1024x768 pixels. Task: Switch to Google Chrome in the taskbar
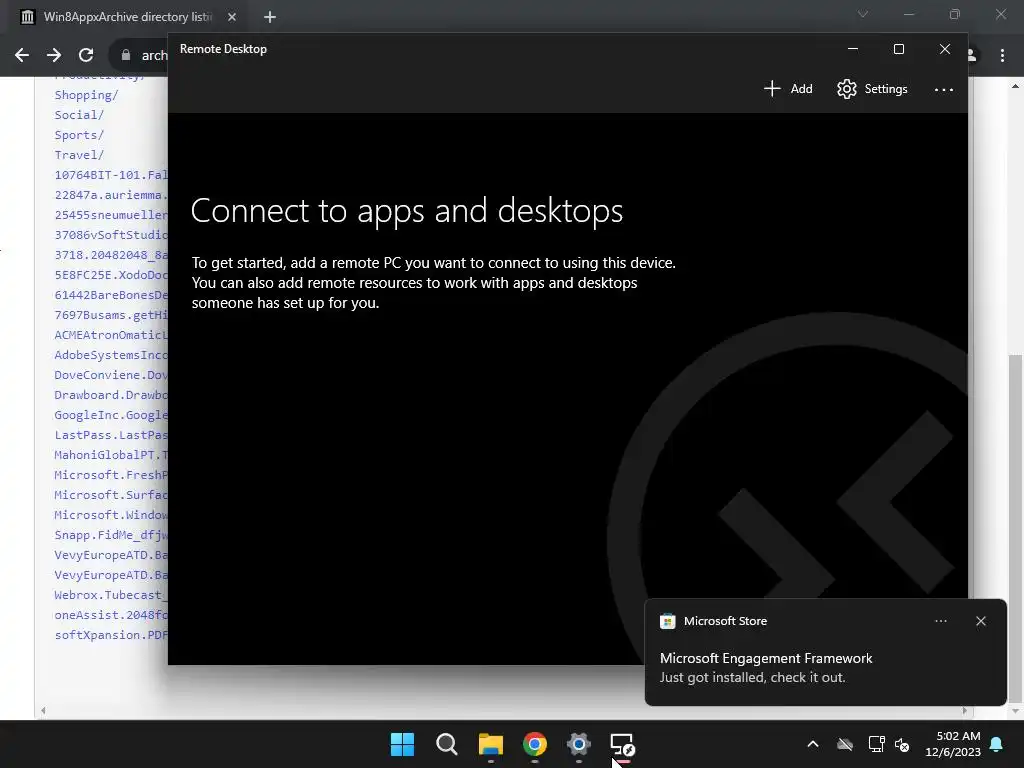coord(534,744)
